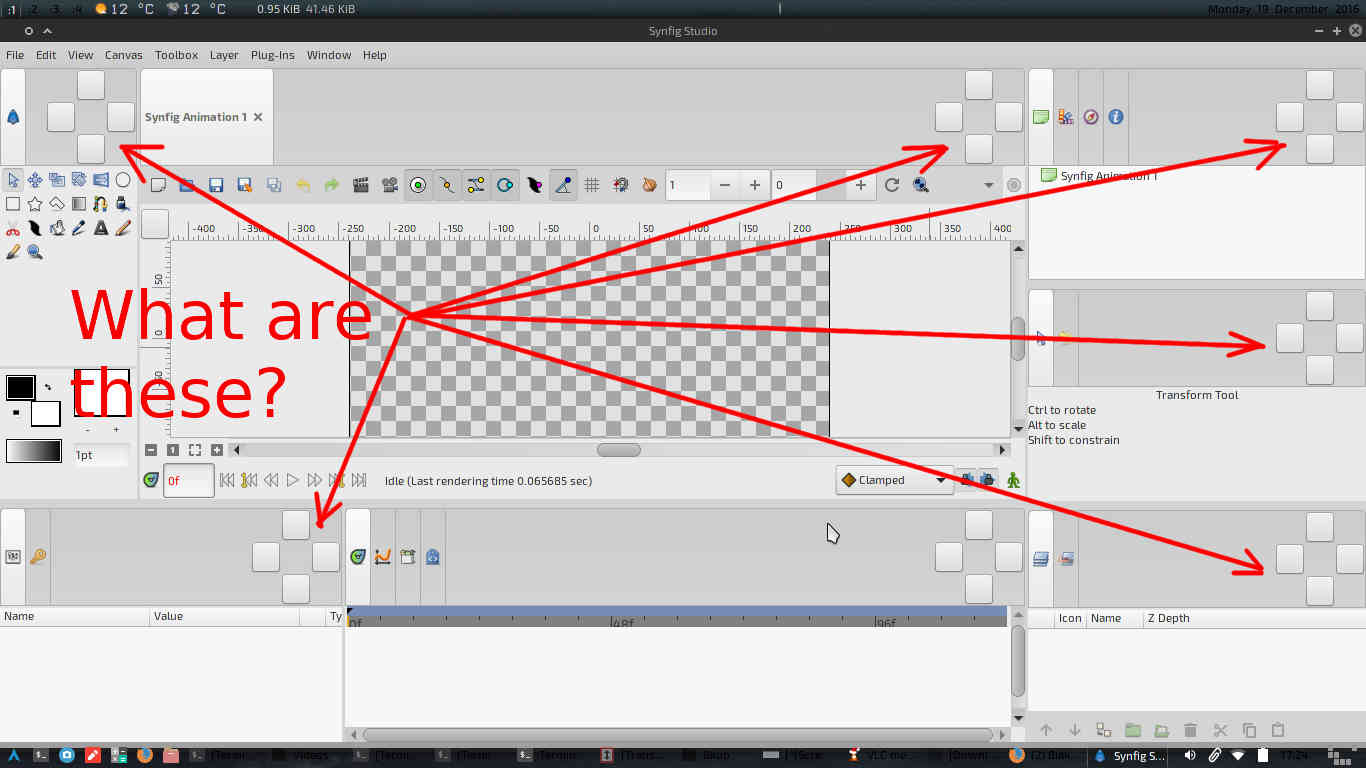Select Synfig Animation 1 in canvas browser
This screenshot has width=1366, height=768.
[x=1108, y=176]
